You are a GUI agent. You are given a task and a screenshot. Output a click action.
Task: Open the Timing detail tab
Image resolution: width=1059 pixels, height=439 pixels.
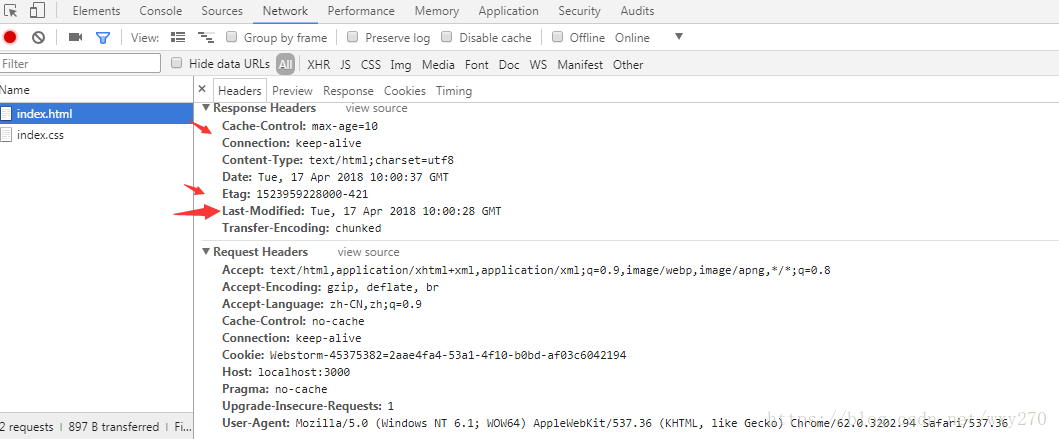tap(454, 91)
